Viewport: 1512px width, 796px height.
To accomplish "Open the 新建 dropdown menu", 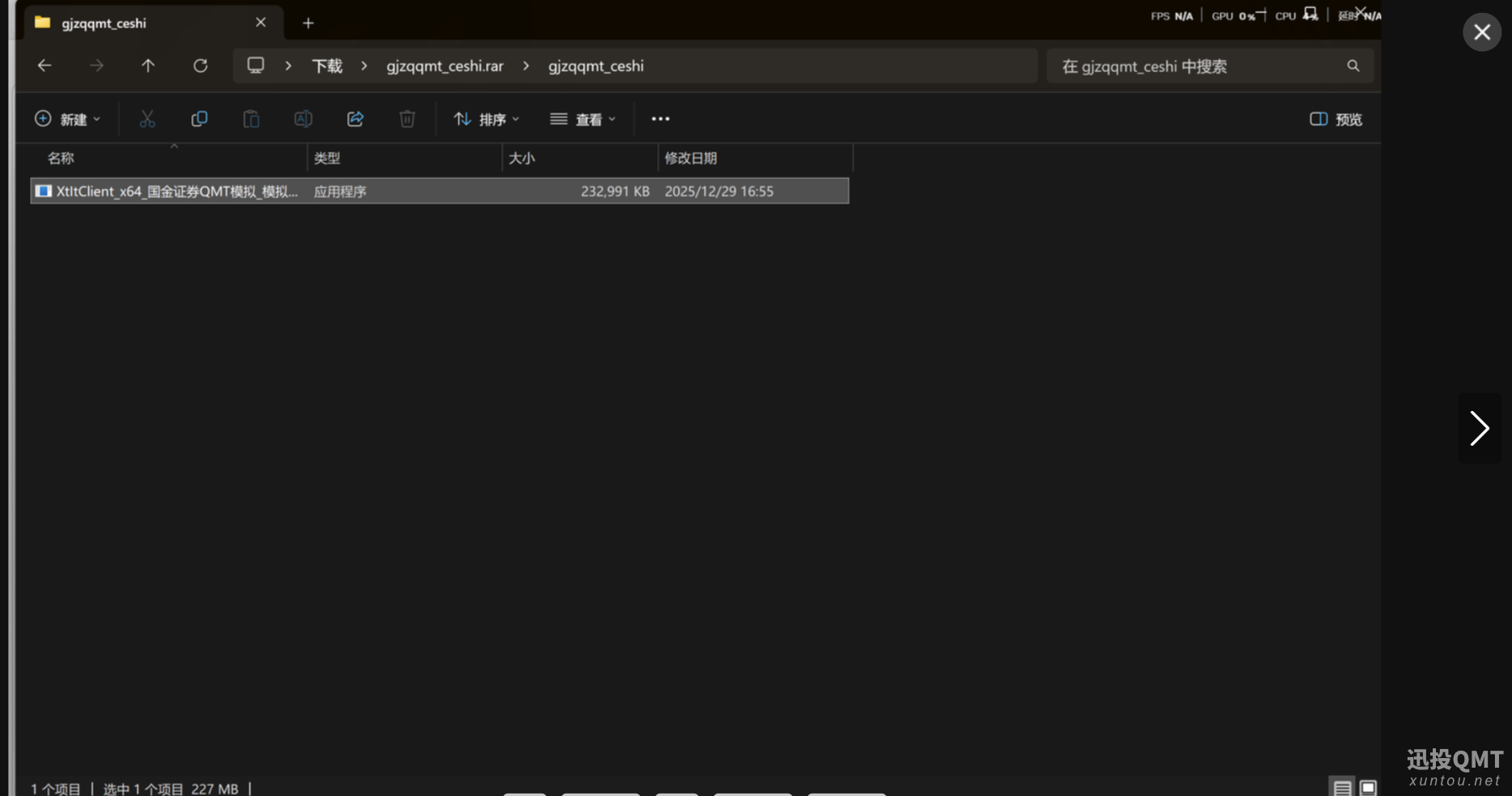I will pos(68,119).
